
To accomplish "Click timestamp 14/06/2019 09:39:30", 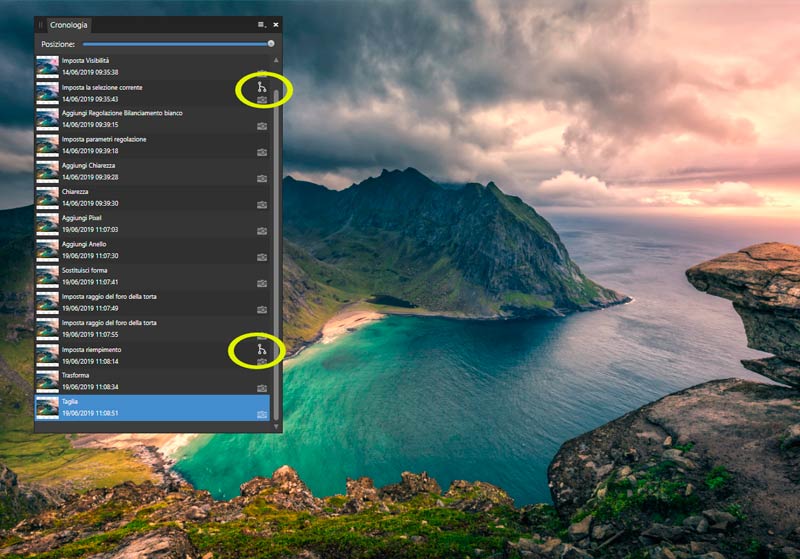I will [90, 204].
